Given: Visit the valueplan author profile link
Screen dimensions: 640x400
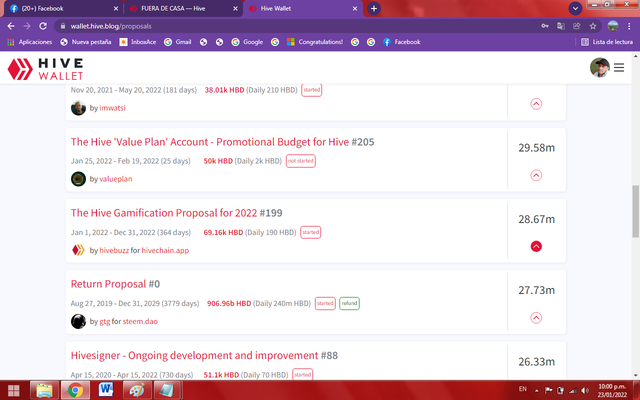Looking at the screenshot, I should click(116, 179).
